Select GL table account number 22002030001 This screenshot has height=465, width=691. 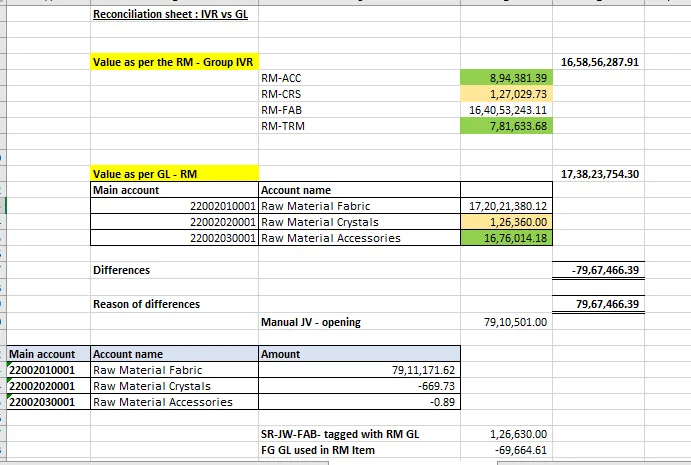[175, 238]
